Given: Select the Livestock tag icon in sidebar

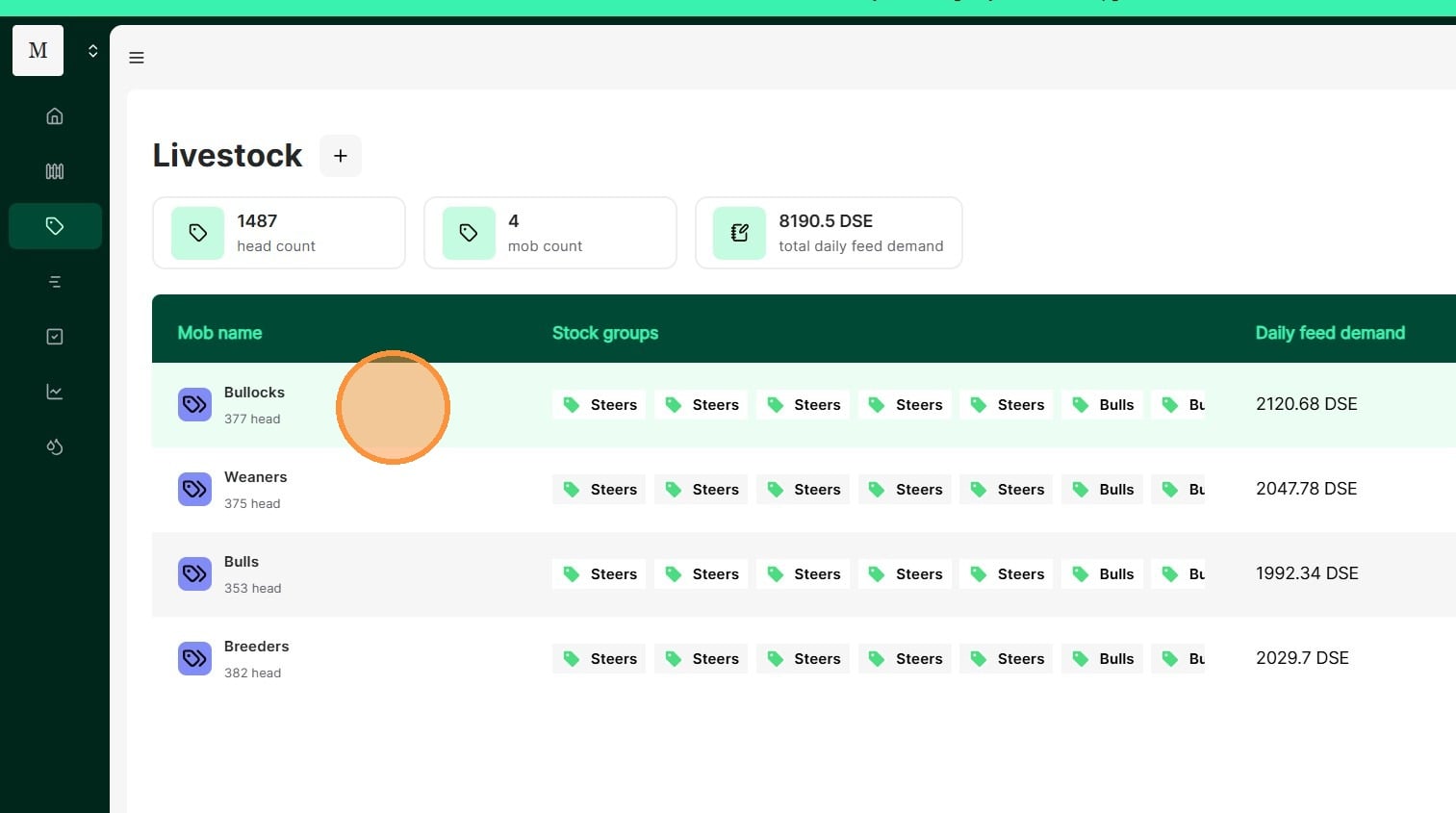Looking at the screenshot, I should (x=55, y=226).
